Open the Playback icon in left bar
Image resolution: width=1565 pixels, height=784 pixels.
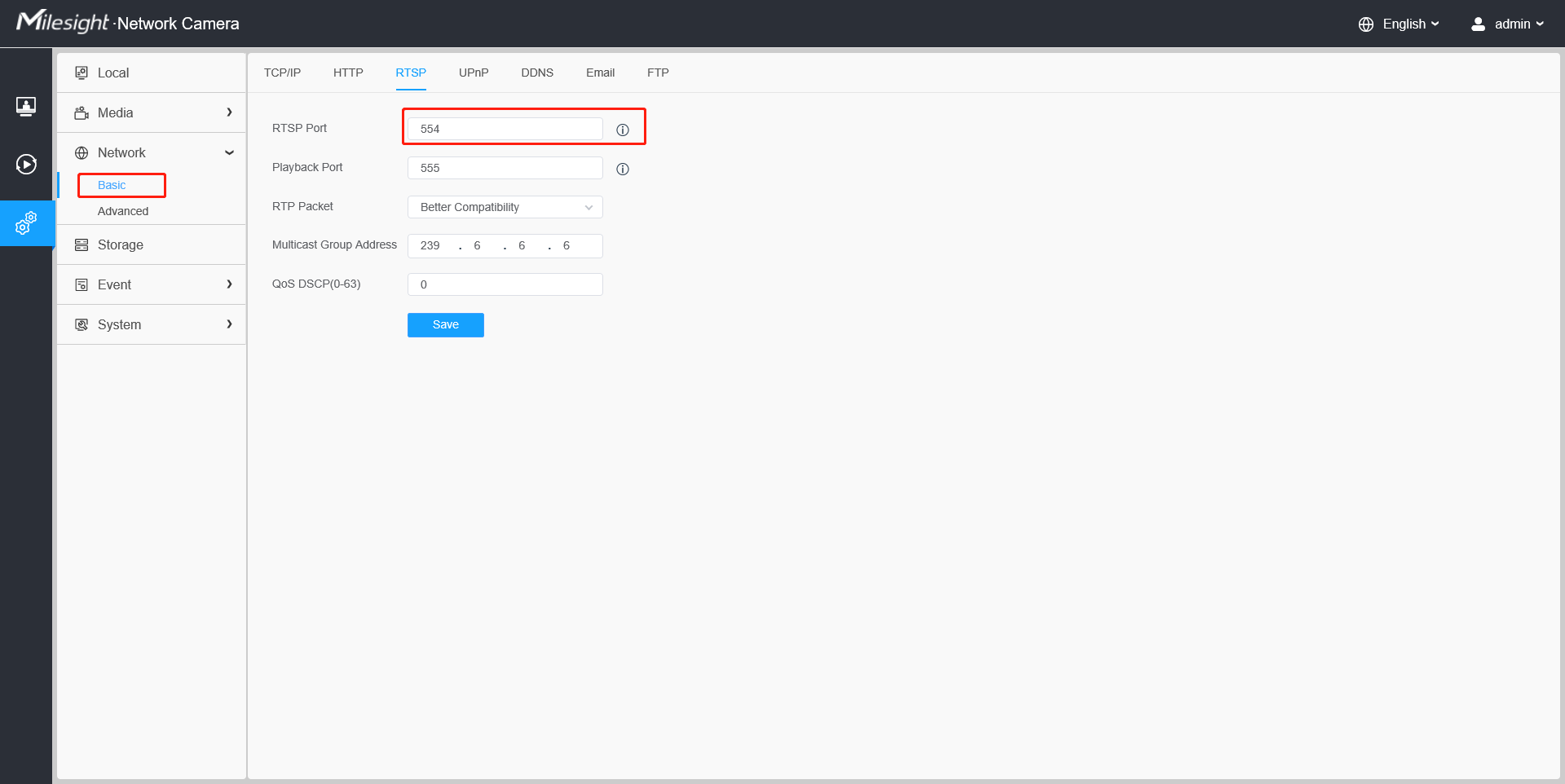pyautogui.click(x=26, y=165)
